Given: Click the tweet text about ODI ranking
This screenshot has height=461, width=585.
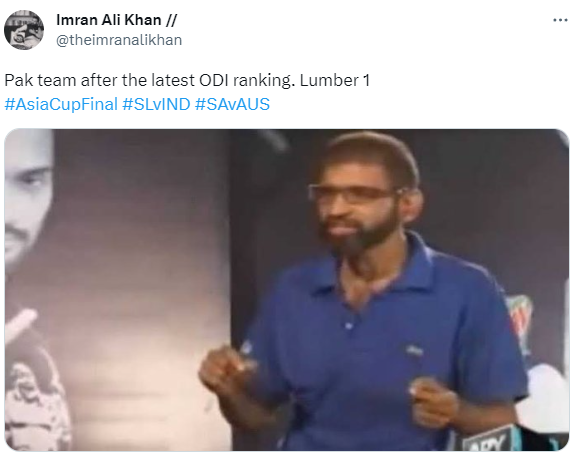Looking at the screenshot, I should (x=187, y=80).
